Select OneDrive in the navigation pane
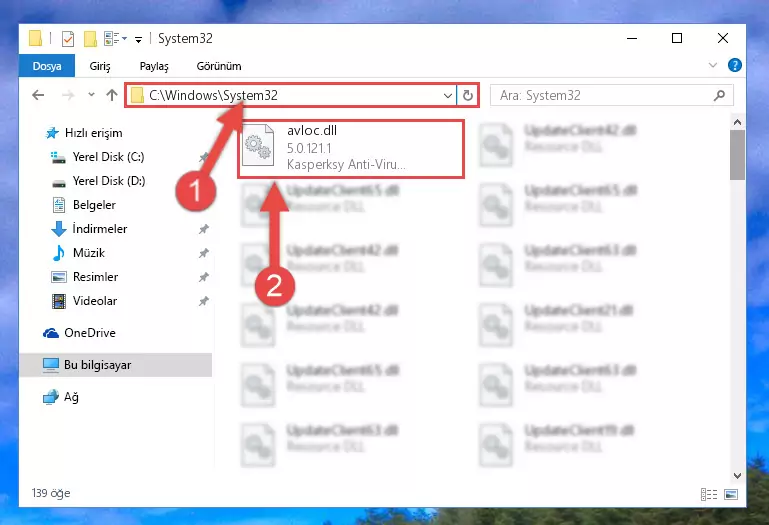769x525 pixels. 90,333
